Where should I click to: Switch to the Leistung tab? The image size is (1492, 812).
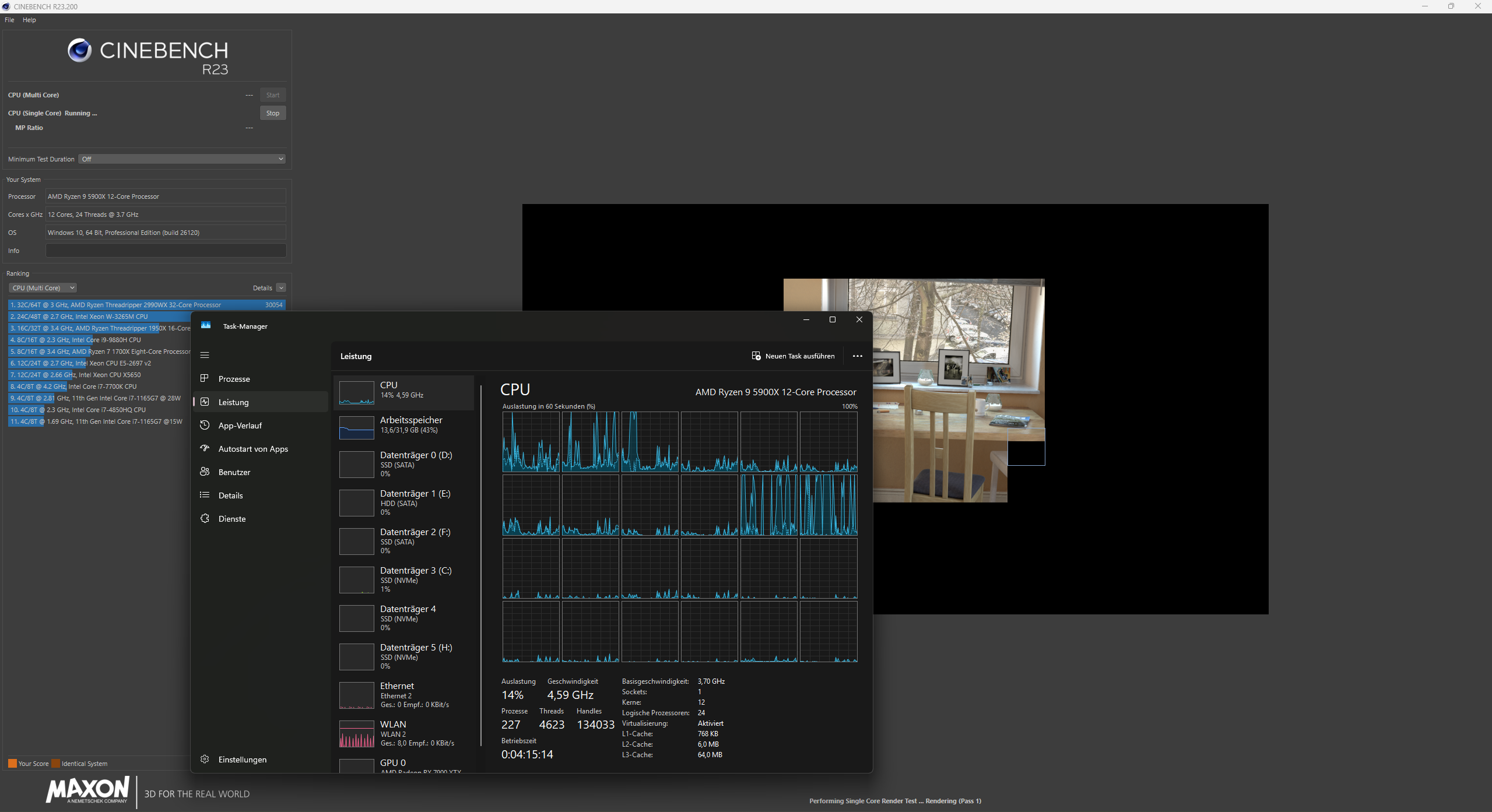[x=232, y=402]
